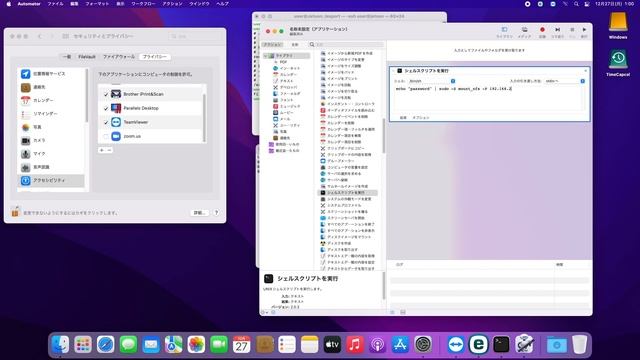The height and width of the screenshot is (360, 640).
Task: Open Terminal from the Dock
Action: pos(501,345)
